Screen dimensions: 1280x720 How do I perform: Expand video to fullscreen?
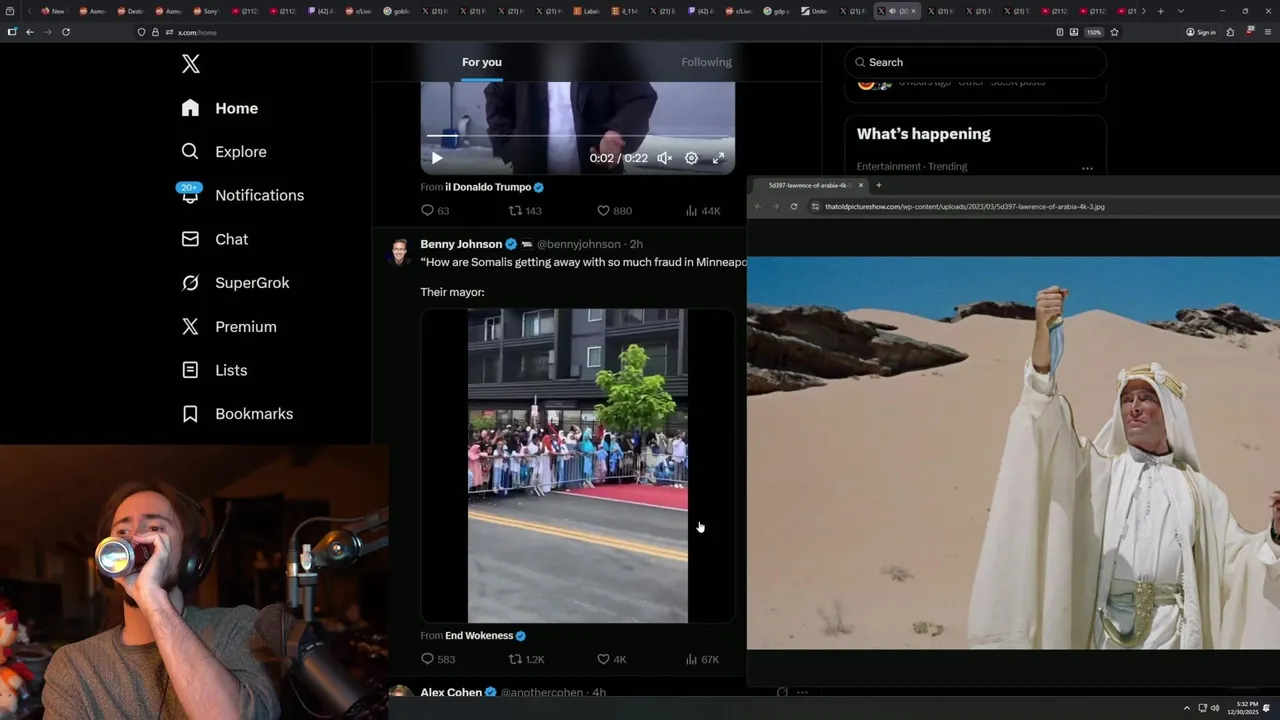(718, 158)
